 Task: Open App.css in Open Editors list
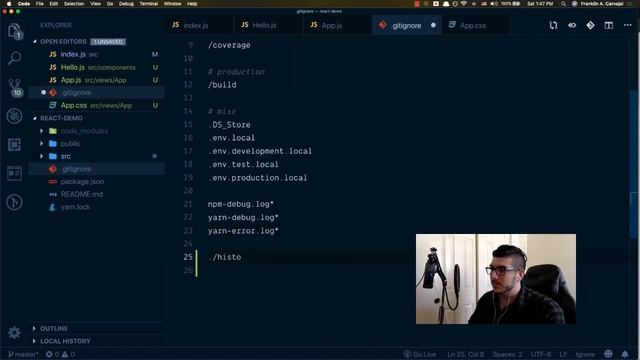[97, 105]
